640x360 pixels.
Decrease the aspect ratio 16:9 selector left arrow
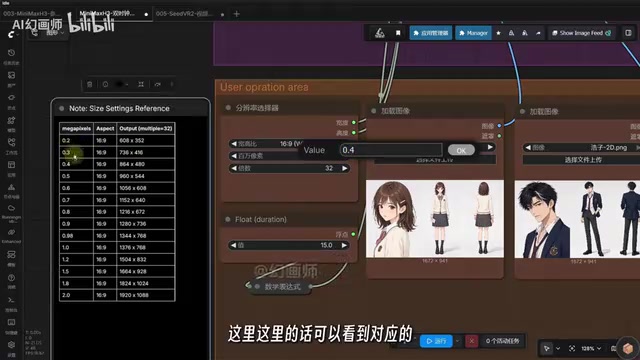[234, 144]
